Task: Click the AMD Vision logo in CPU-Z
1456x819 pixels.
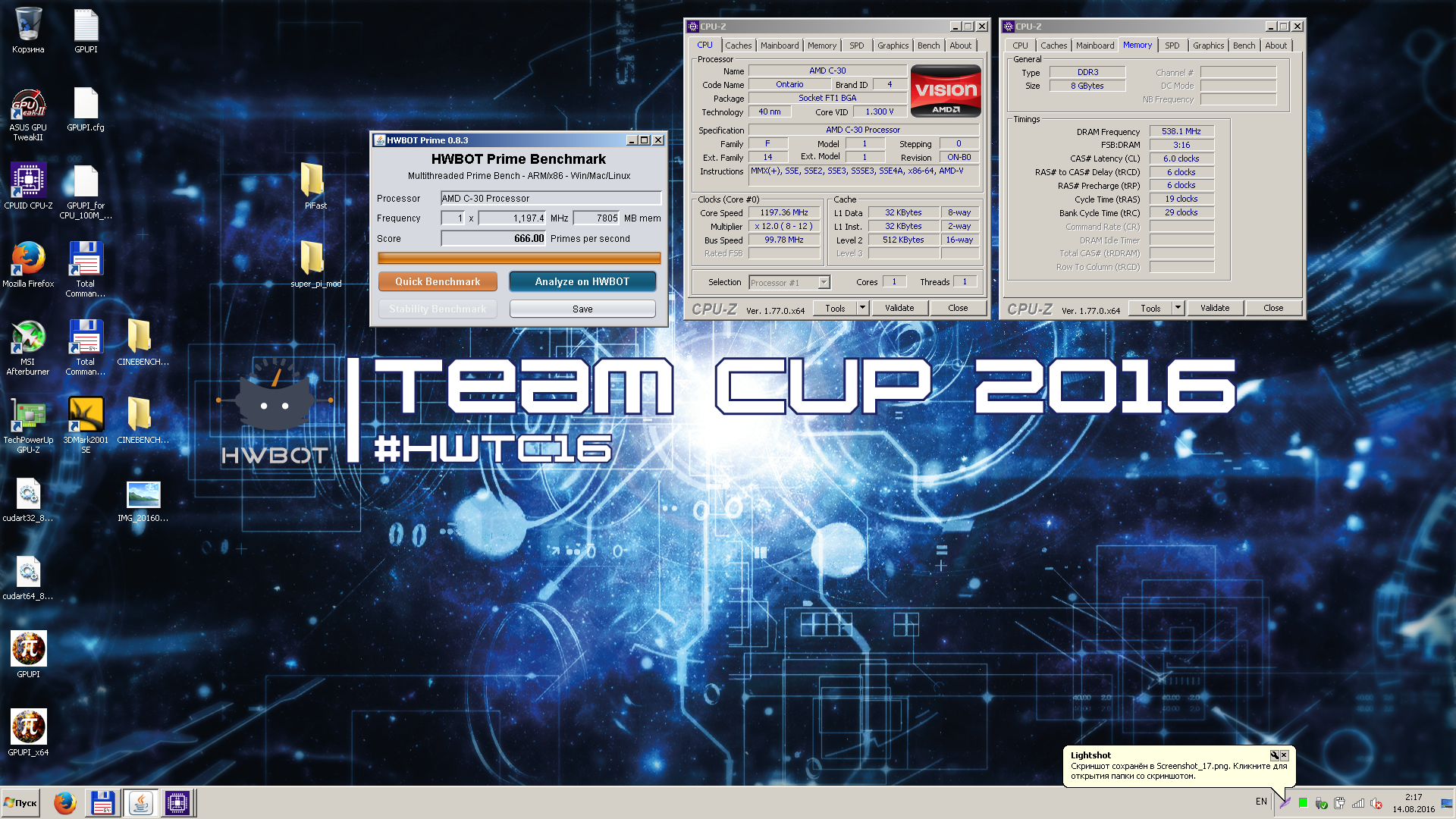Action: tap(946, 91)
